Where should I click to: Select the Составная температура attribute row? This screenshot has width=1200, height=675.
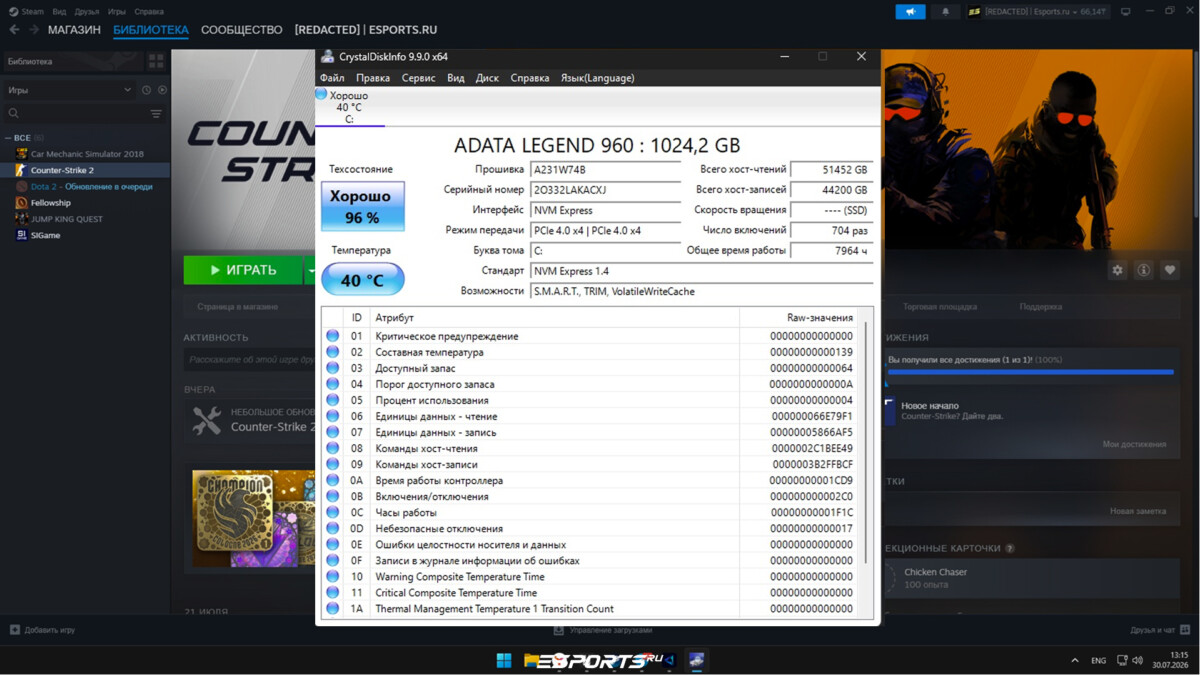[x=591, y=352]
